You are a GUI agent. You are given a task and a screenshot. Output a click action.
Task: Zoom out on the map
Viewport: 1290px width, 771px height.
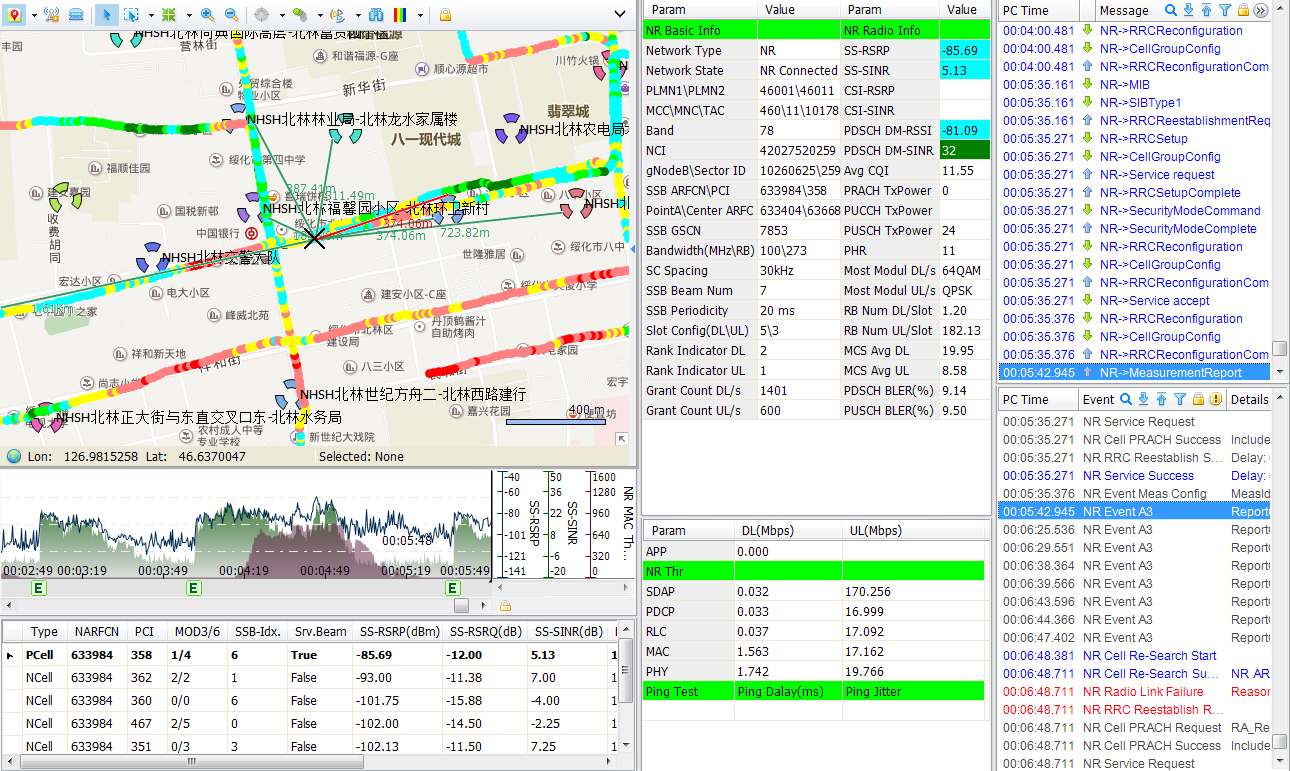231,15
